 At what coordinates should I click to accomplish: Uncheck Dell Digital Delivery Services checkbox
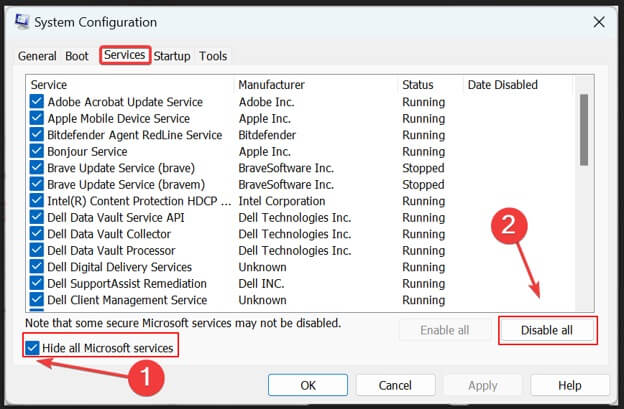pos(37,267)
